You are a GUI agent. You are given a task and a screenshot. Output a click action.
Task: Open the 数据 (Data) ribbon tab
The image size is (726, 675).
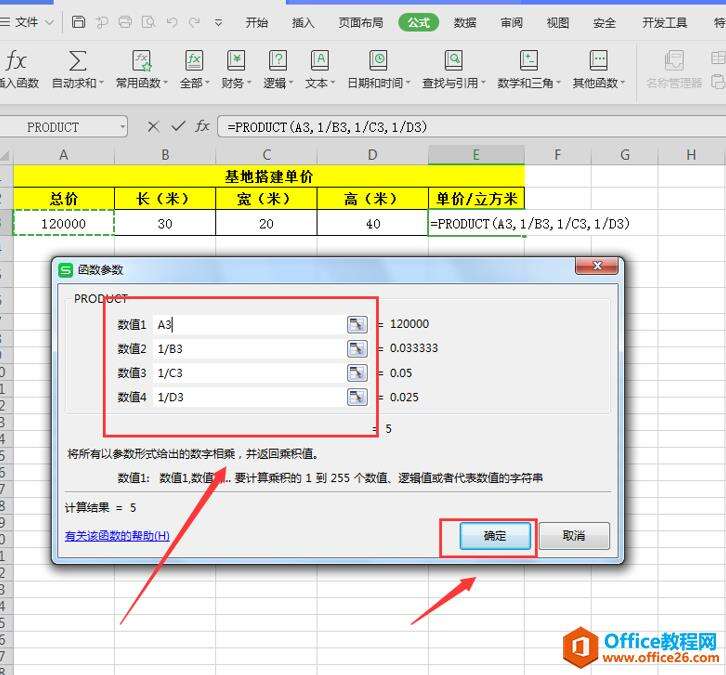click(x=465, y=22)
